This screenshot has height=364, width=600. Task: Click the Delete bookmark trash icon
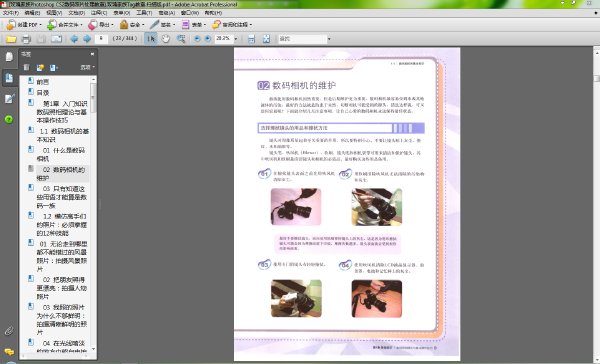tap(26, 67)
